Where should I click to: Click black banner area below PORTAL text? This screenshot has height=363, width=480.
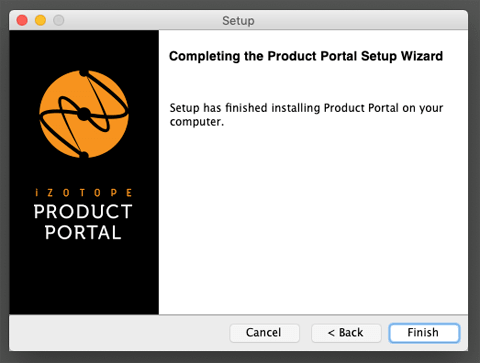coord(84,278)
